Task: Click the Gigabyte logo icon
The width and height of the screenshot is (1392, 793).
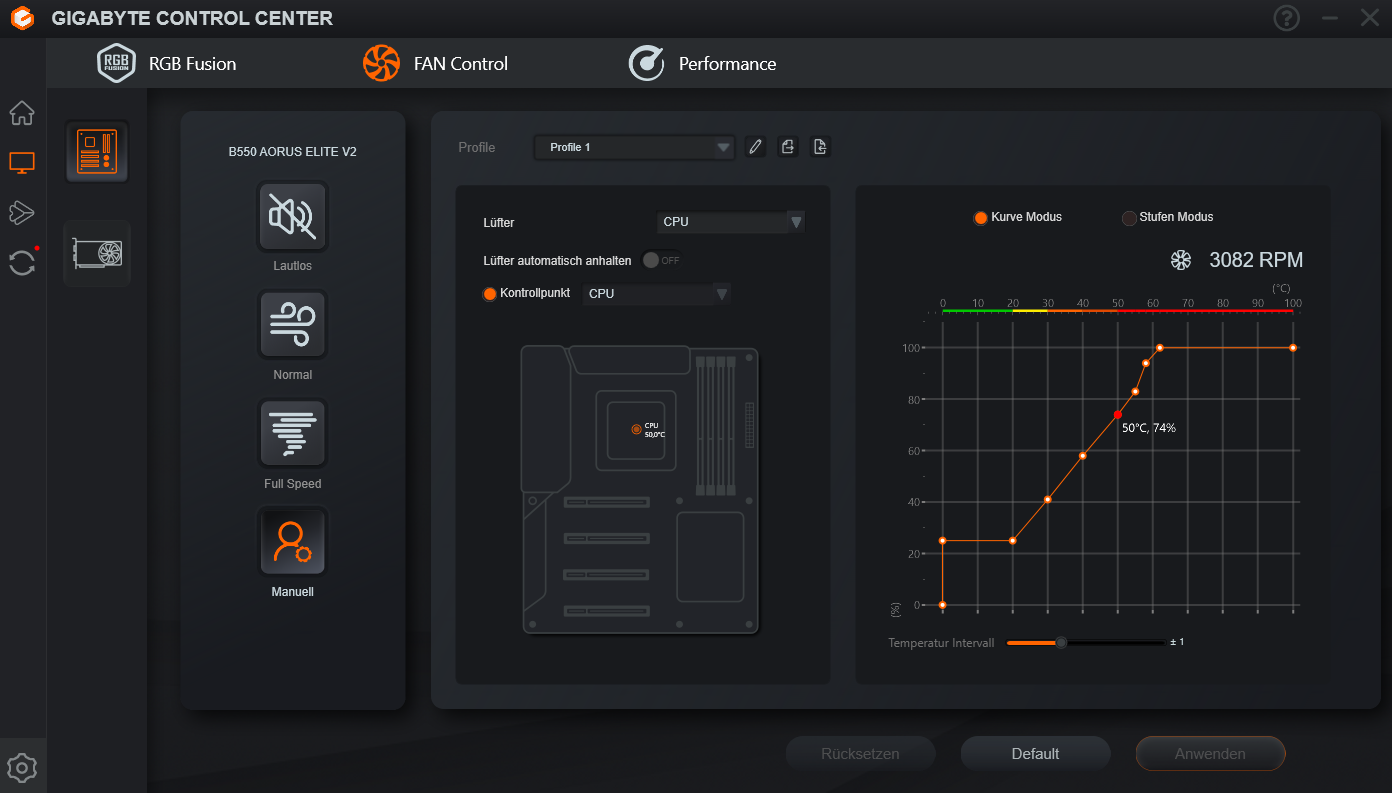Action: click(20, 18)
